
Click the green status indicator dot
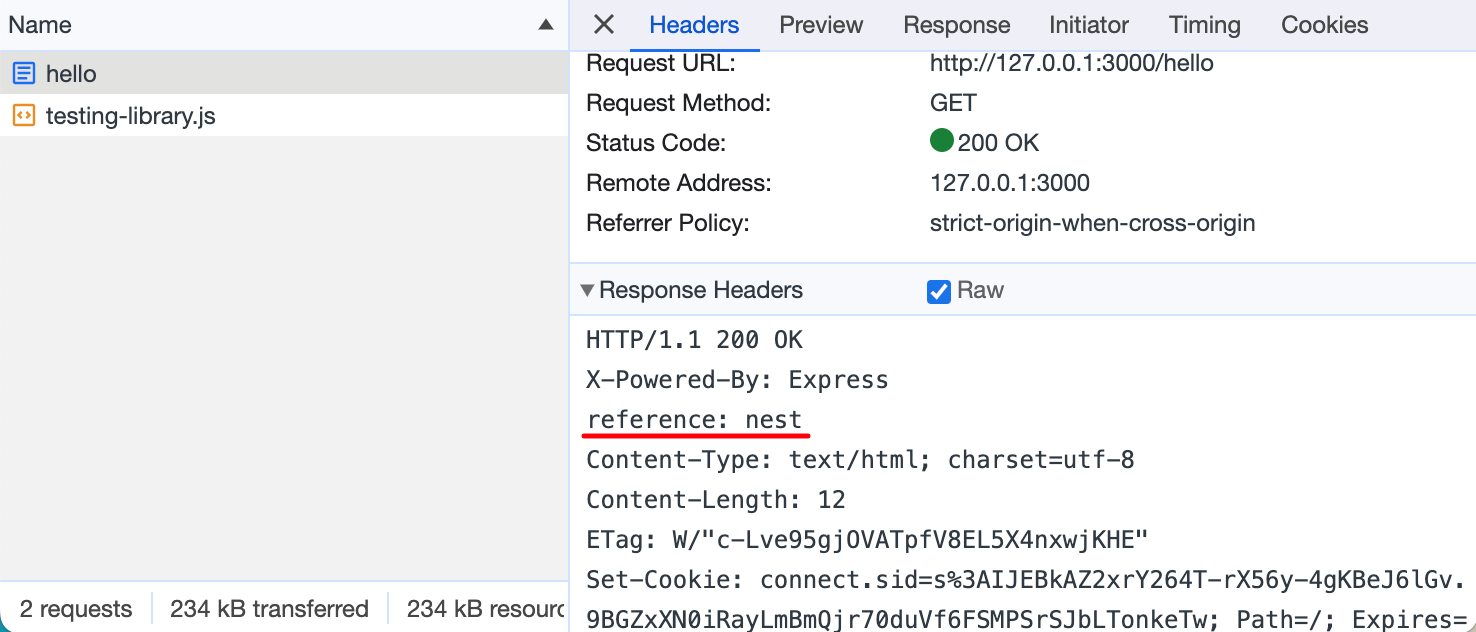tap(941, 142)
